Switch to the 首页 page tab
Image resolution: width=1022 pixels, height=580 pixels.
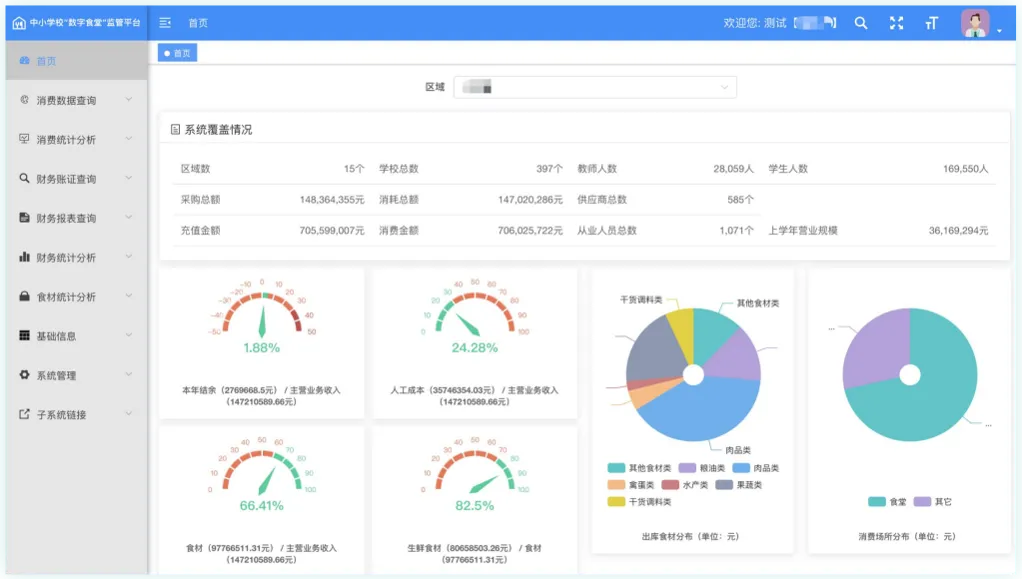tap(178, 53)
